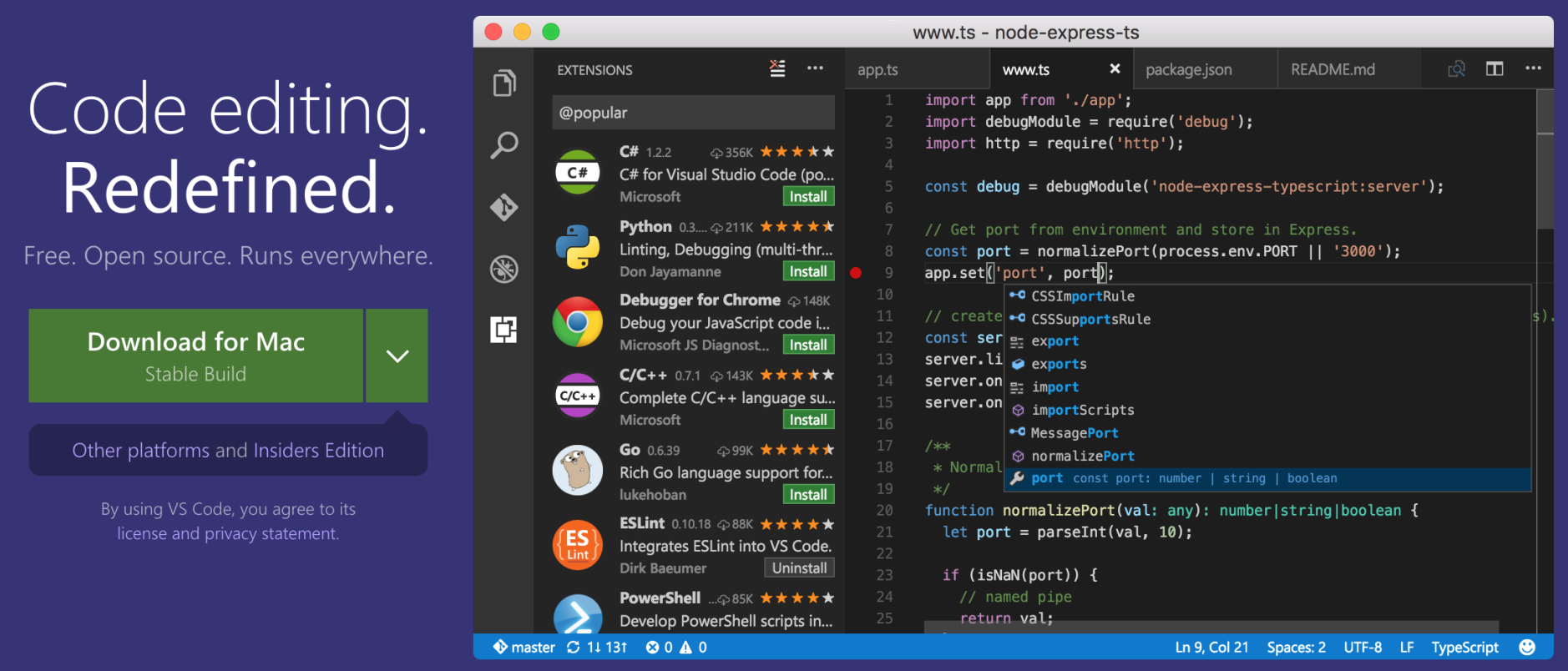Change the TypeScript language mode
The height and width of the screenshot is (671, 1568).
[1464, 647]
